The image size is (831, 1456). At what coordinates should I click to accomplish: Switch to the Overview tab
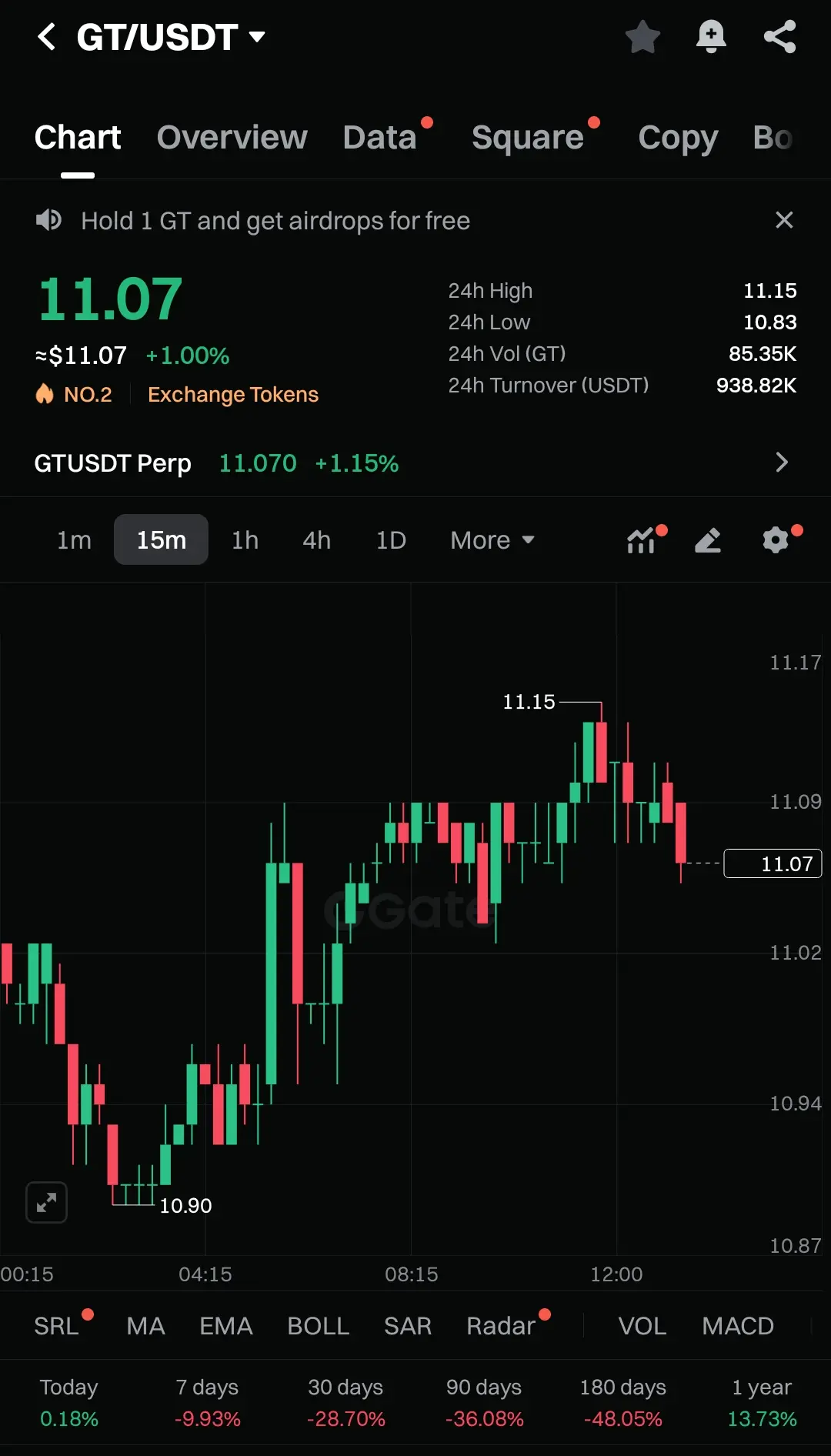pyautogui.click(x=232, y=138)
